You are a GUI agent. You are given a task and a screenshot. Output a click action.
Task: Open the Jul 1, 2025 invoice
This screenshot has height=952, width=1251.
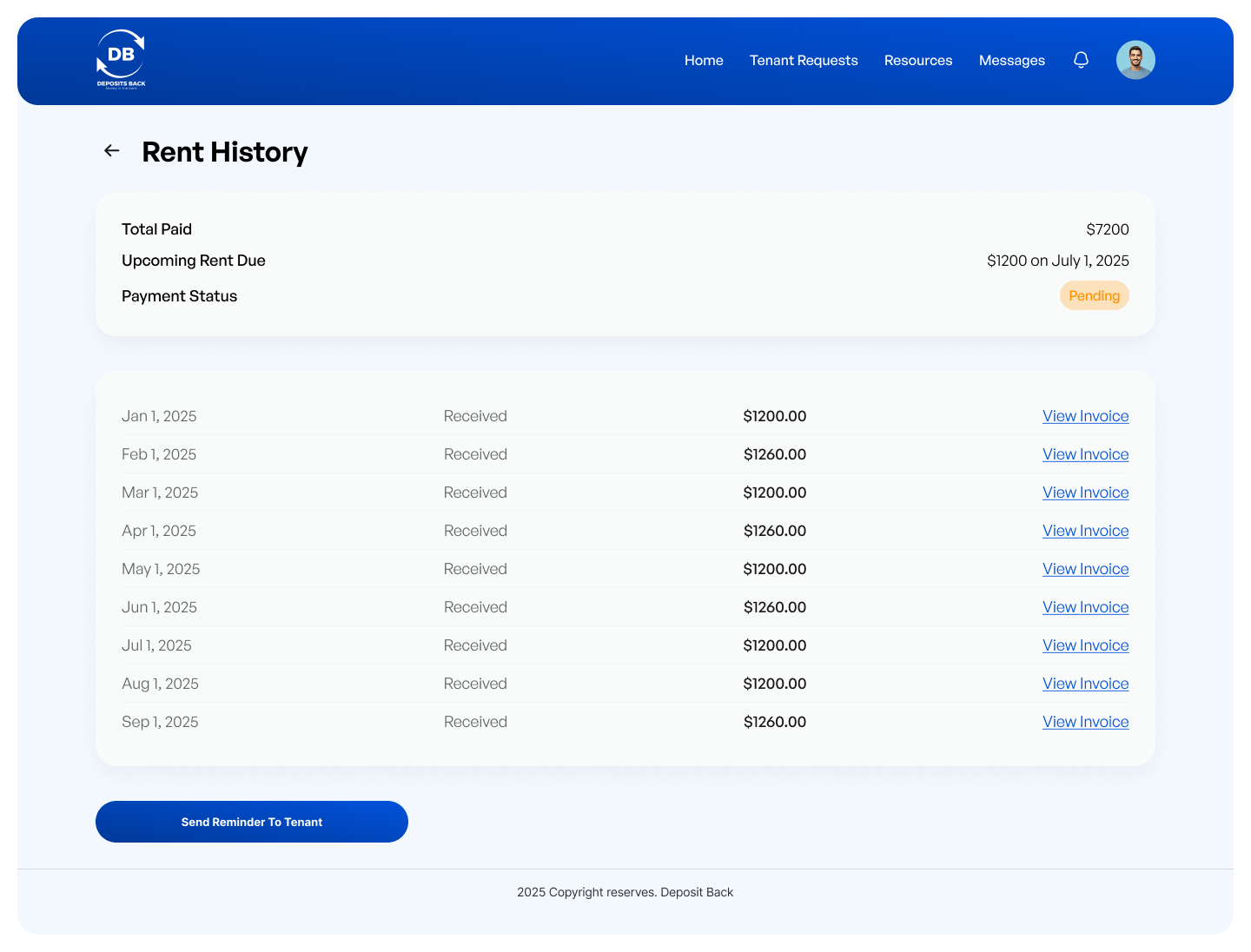coord(1085,645)
